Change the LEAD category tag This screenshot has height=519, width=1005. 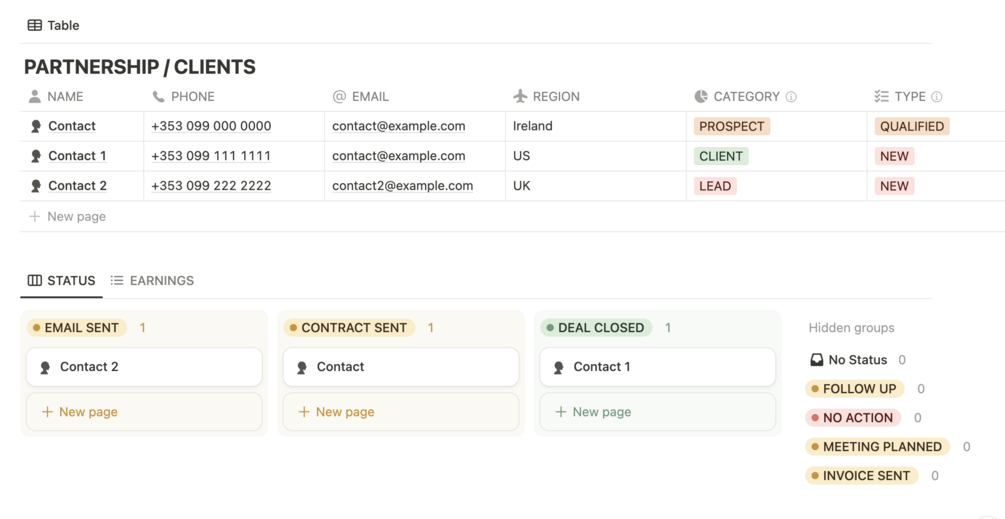[715, 186]
